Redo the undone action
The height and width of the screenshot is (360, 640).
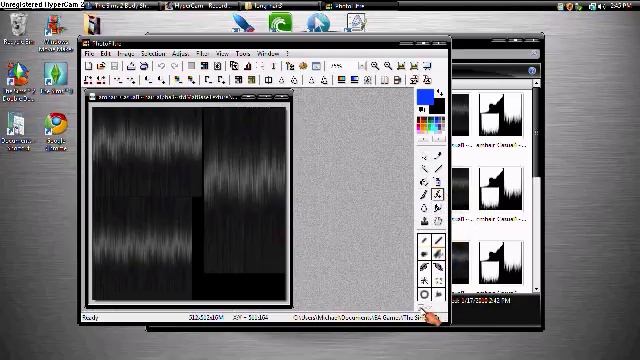click(x=174, y=66)
